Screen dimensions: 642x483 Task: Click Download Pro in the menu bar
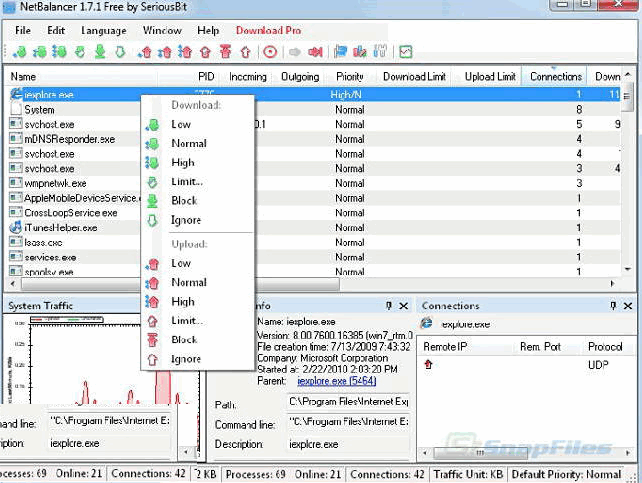(x=268, y=30)
